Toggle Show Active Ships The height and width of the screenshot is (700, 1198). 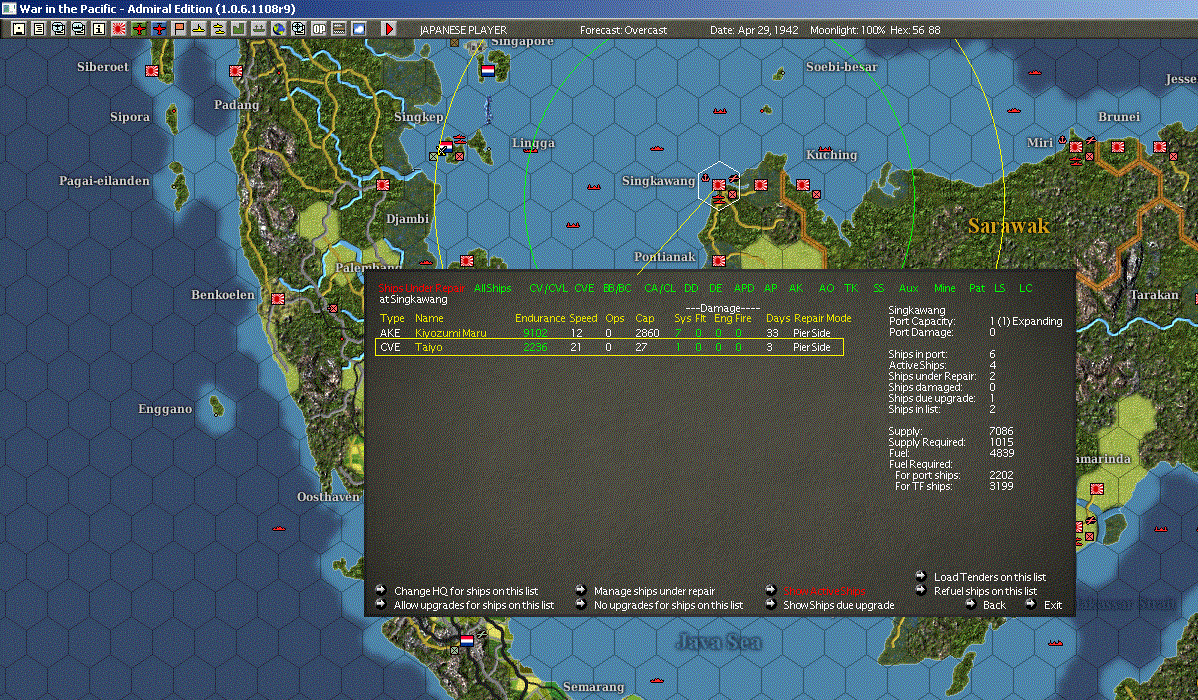[824, 591]
